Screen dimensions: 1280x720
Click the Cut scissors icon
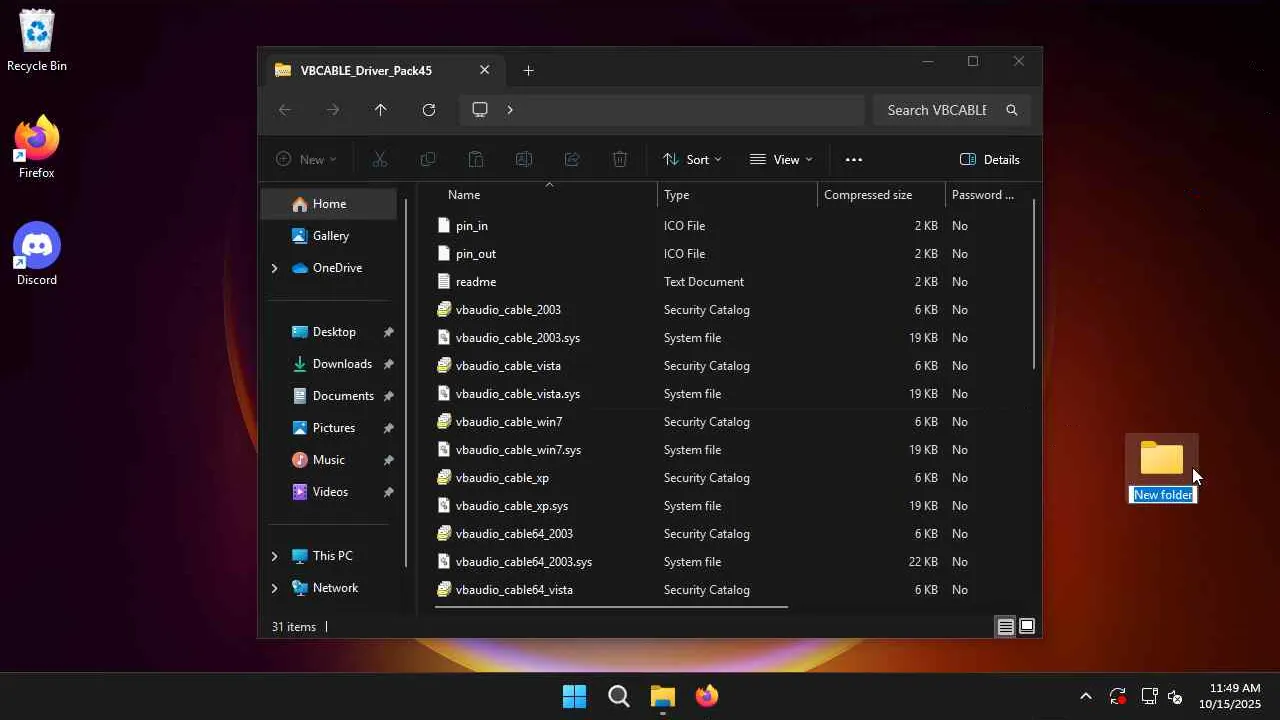coord(380,160)
